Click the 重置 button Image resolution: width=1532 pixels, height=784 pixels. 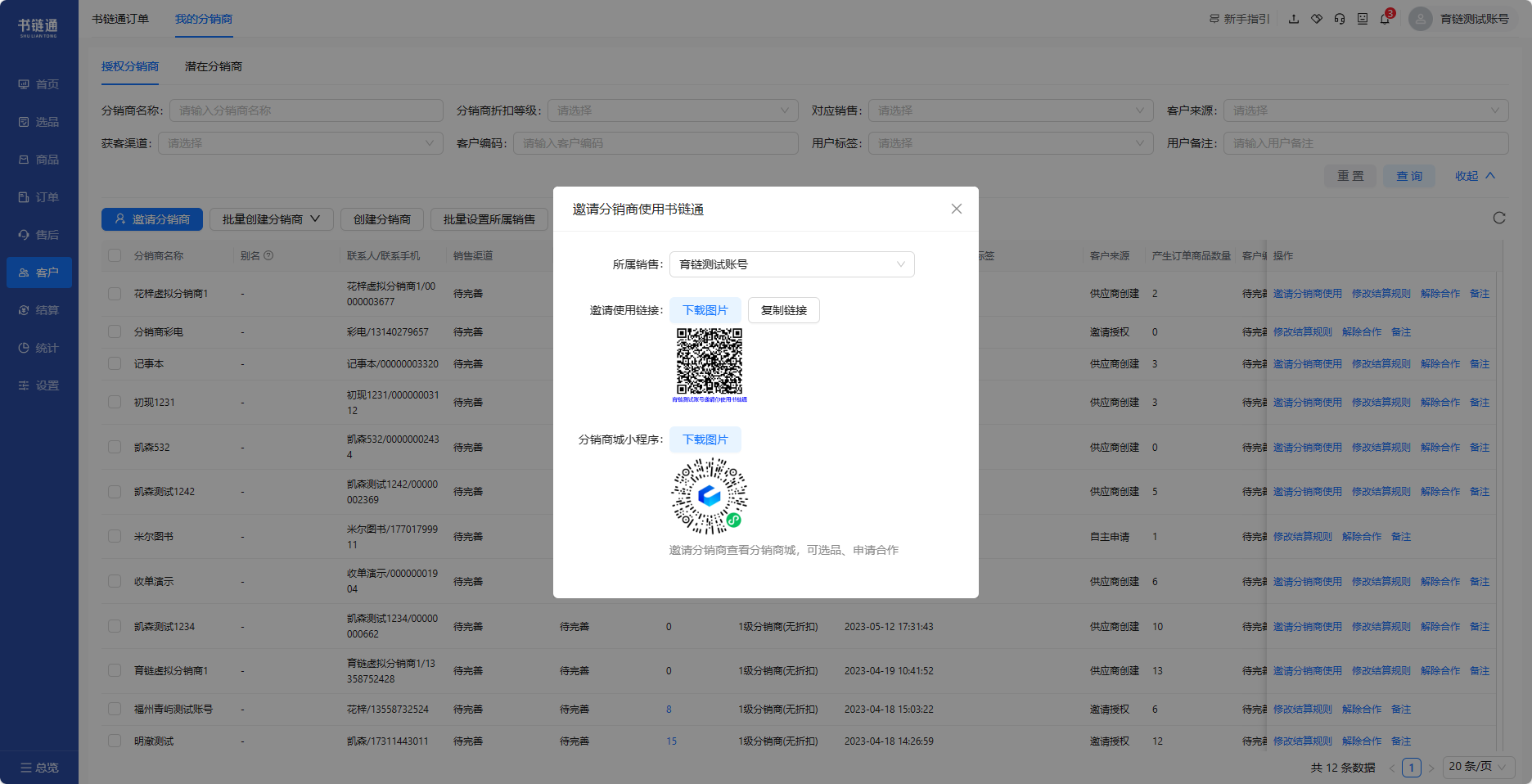click(1350, 176)
